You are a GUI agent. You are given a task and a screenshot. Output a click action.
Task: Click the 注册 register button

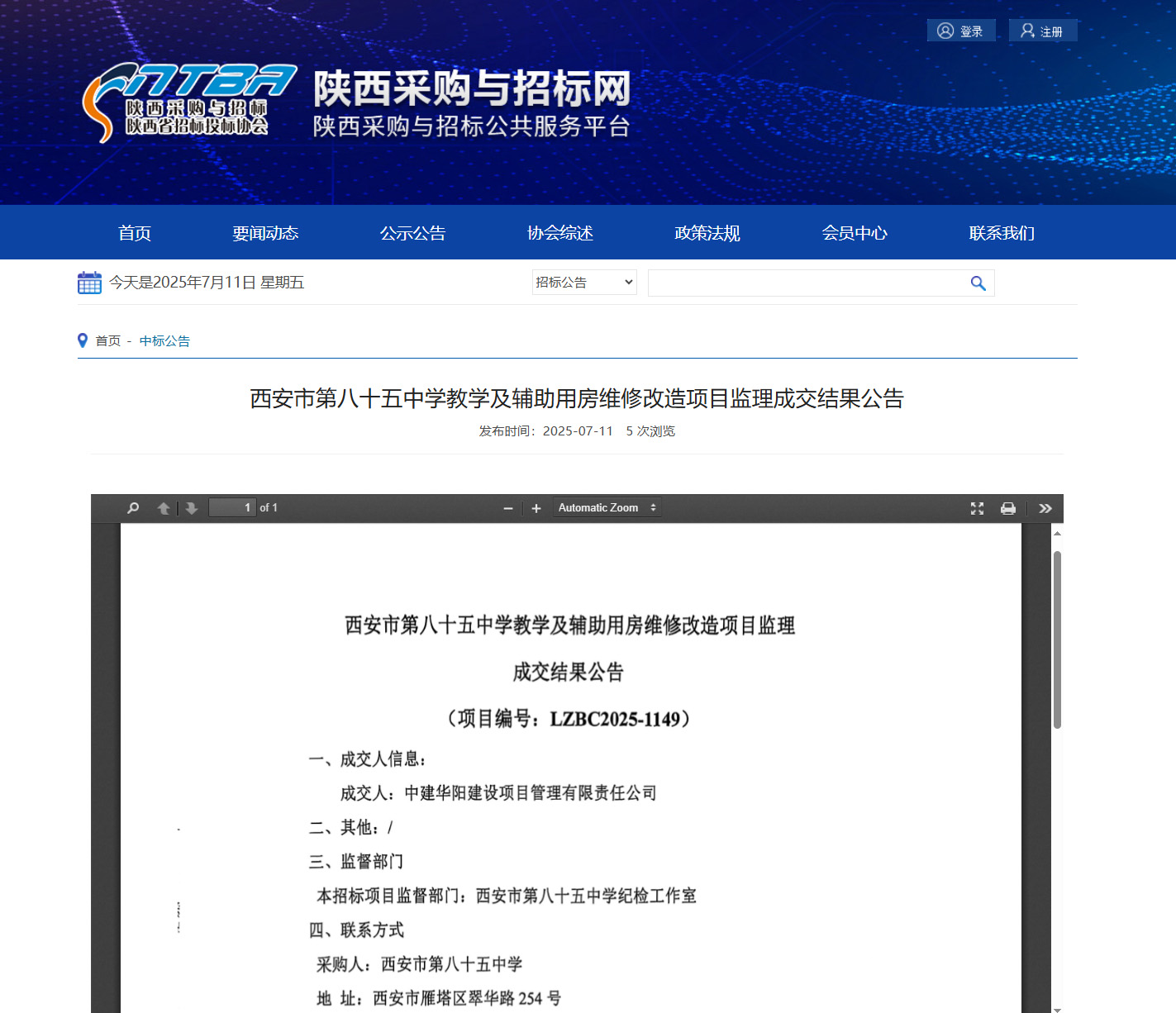tap(1043, 31)
